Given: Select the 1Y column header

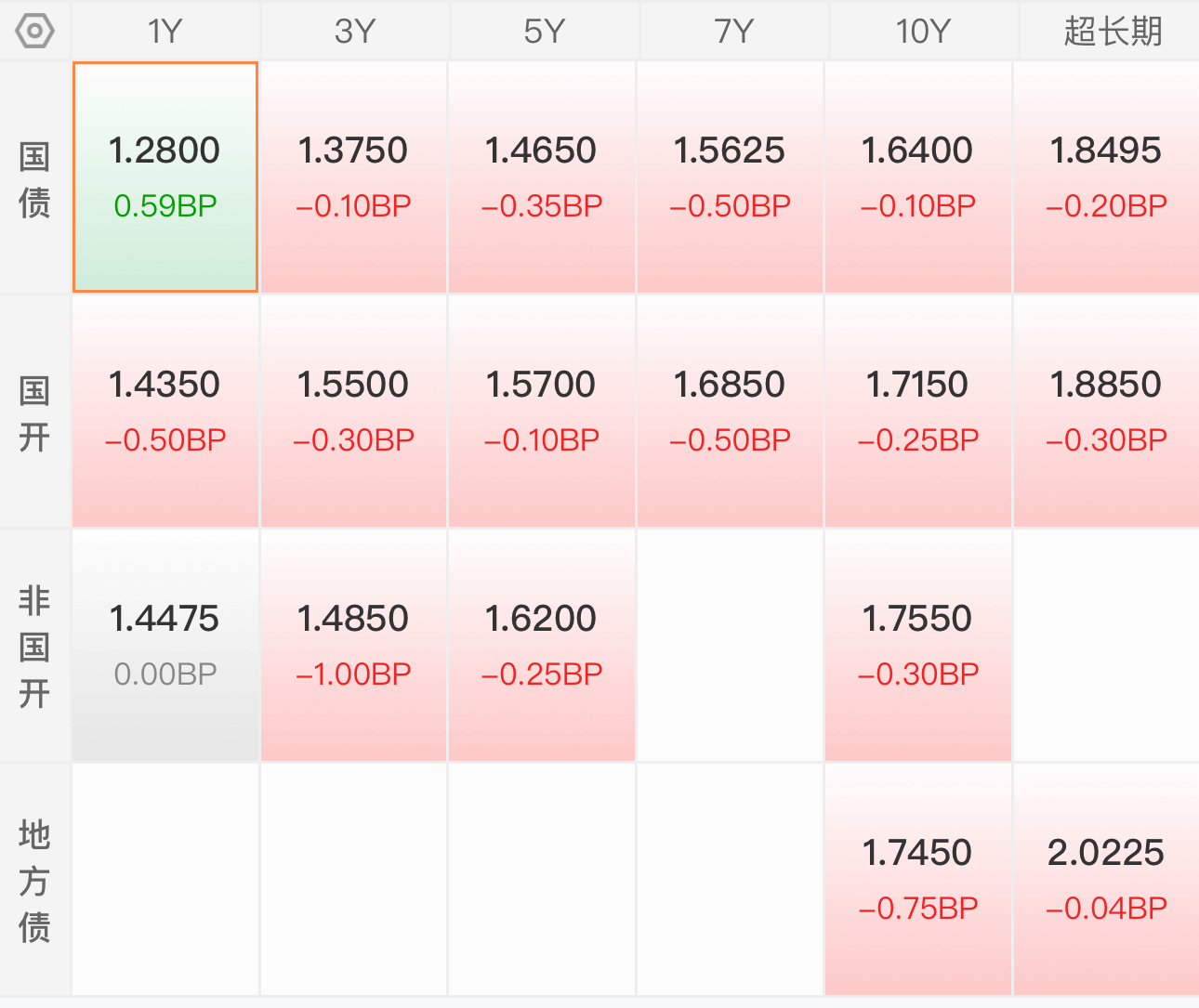Looking at the screenshot, I should 165,32.
